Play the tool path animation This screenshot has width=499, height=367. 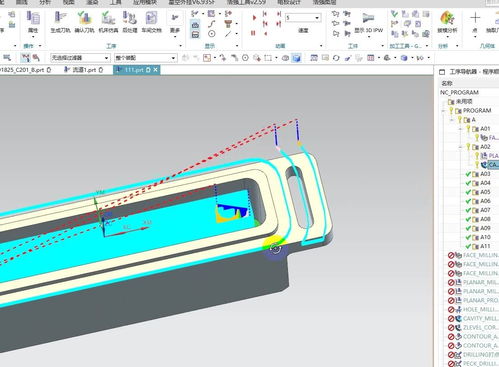[254, 17]
